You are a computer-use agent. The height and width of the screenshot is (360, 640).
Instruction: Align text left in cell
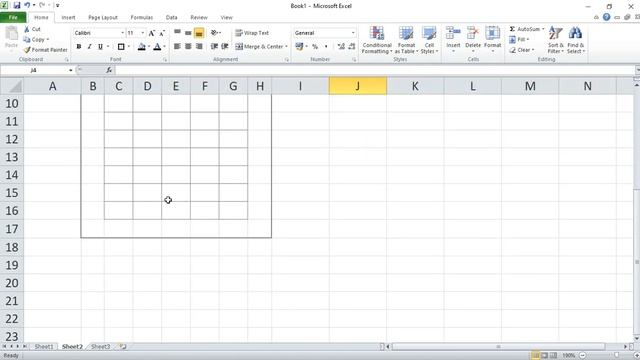point(177,47)
